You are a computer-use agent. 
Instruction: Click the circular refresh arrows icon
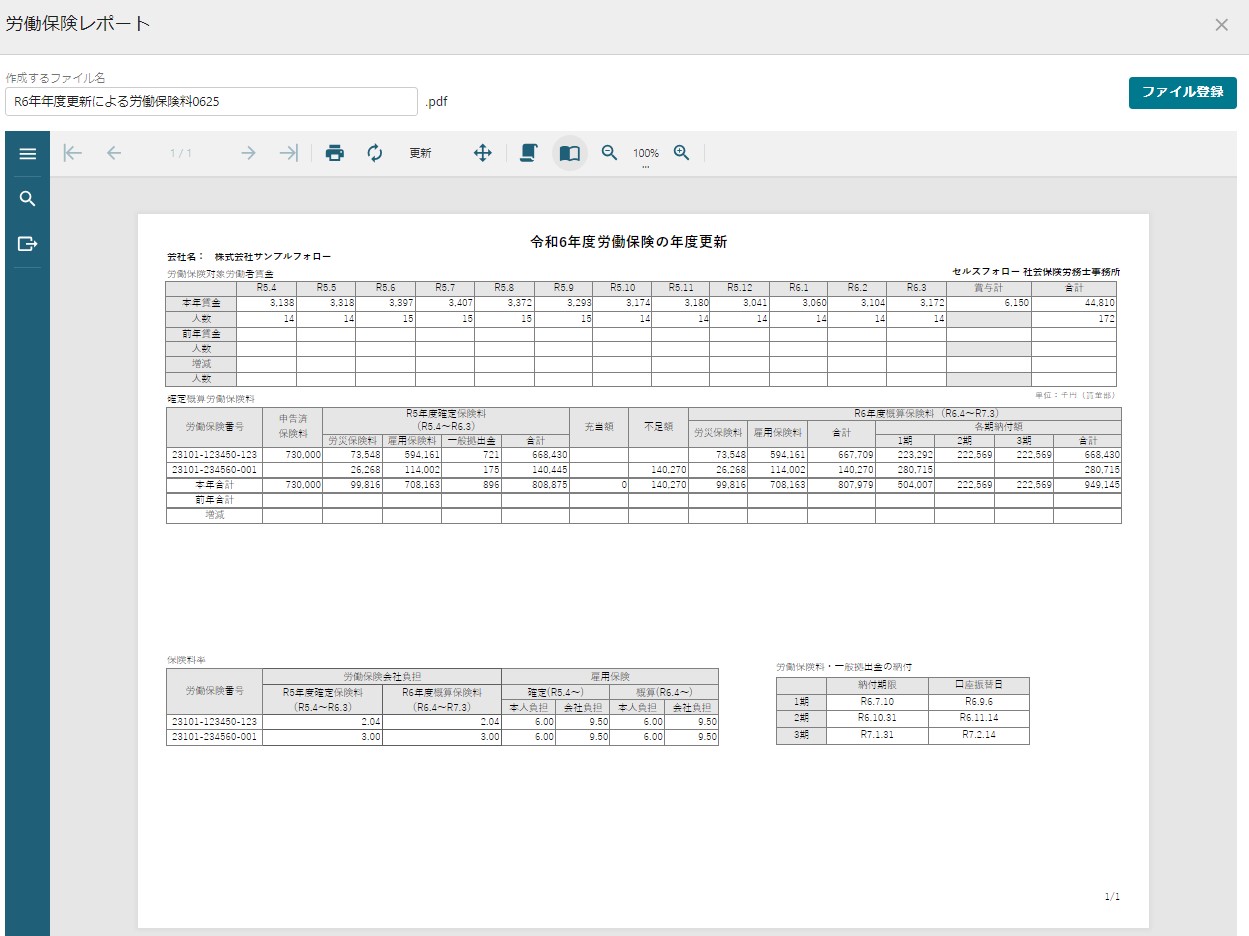coord(375,153)
